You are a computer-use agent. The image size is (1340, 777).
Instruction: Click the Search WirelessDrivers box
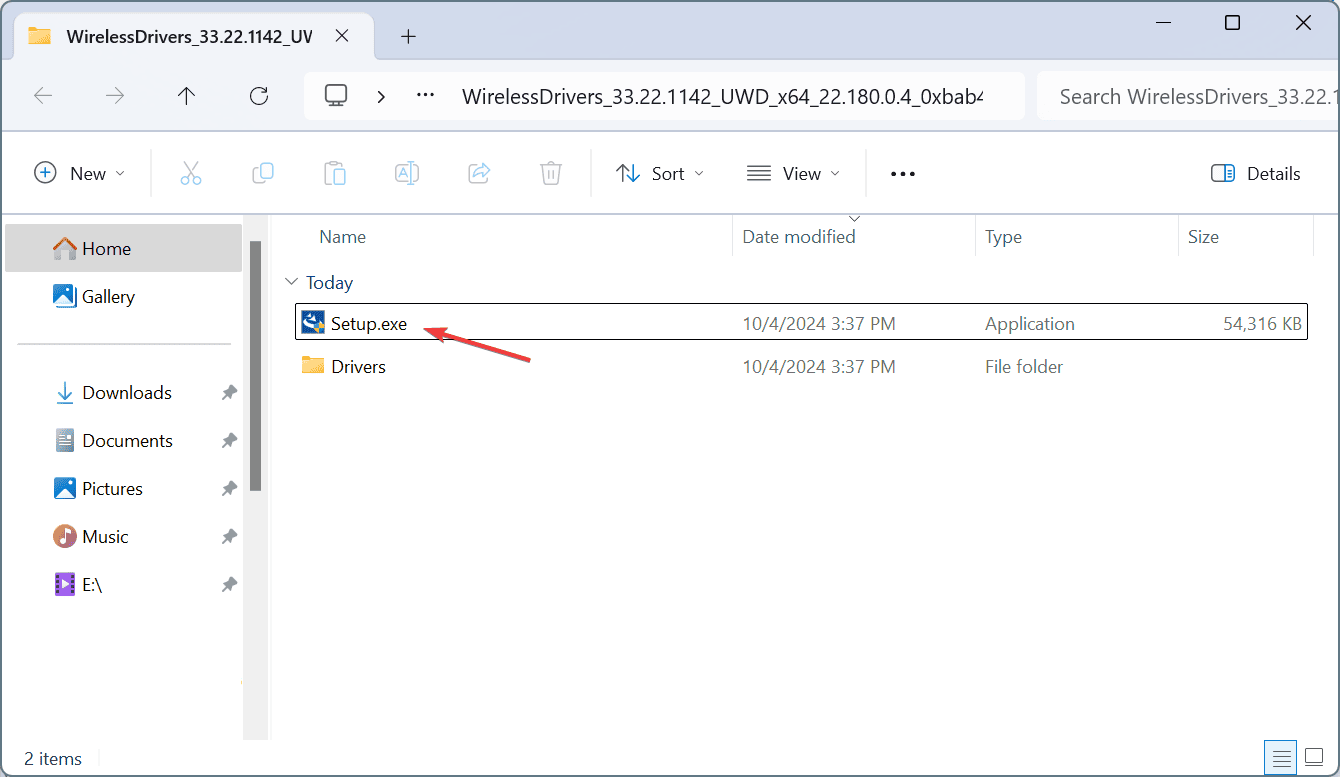pos(1188,96)
